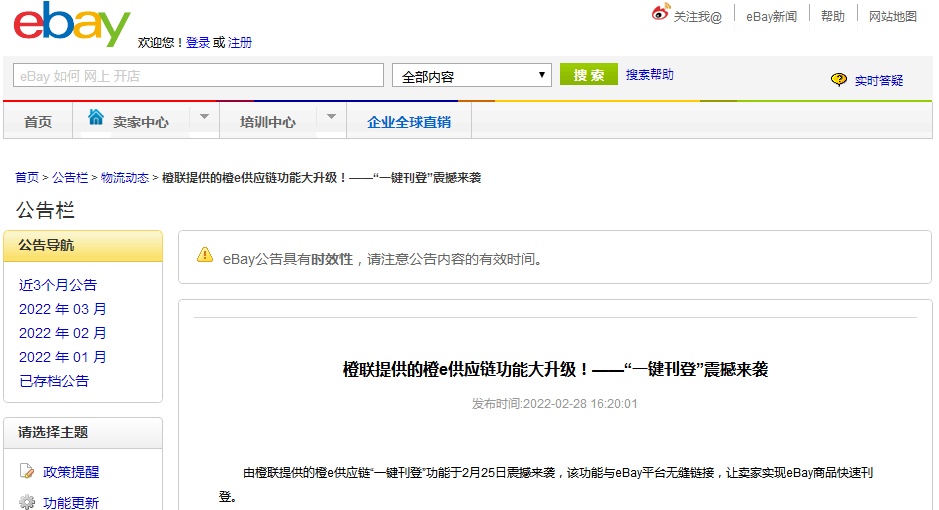Open the 全部内容 category dropdown

click(x=472, y=75)
